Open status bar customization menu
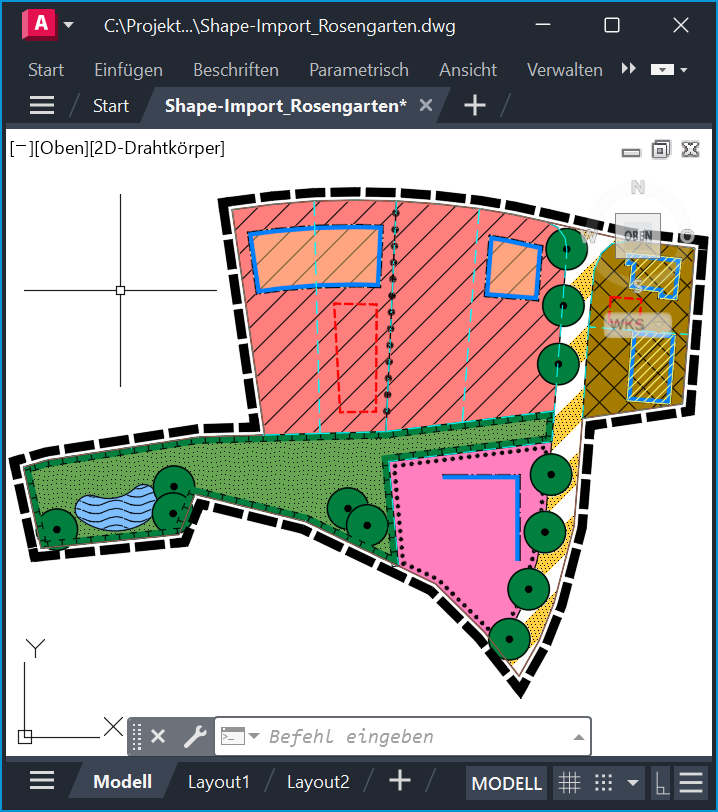718x812 pixels. tap(690, 782)
